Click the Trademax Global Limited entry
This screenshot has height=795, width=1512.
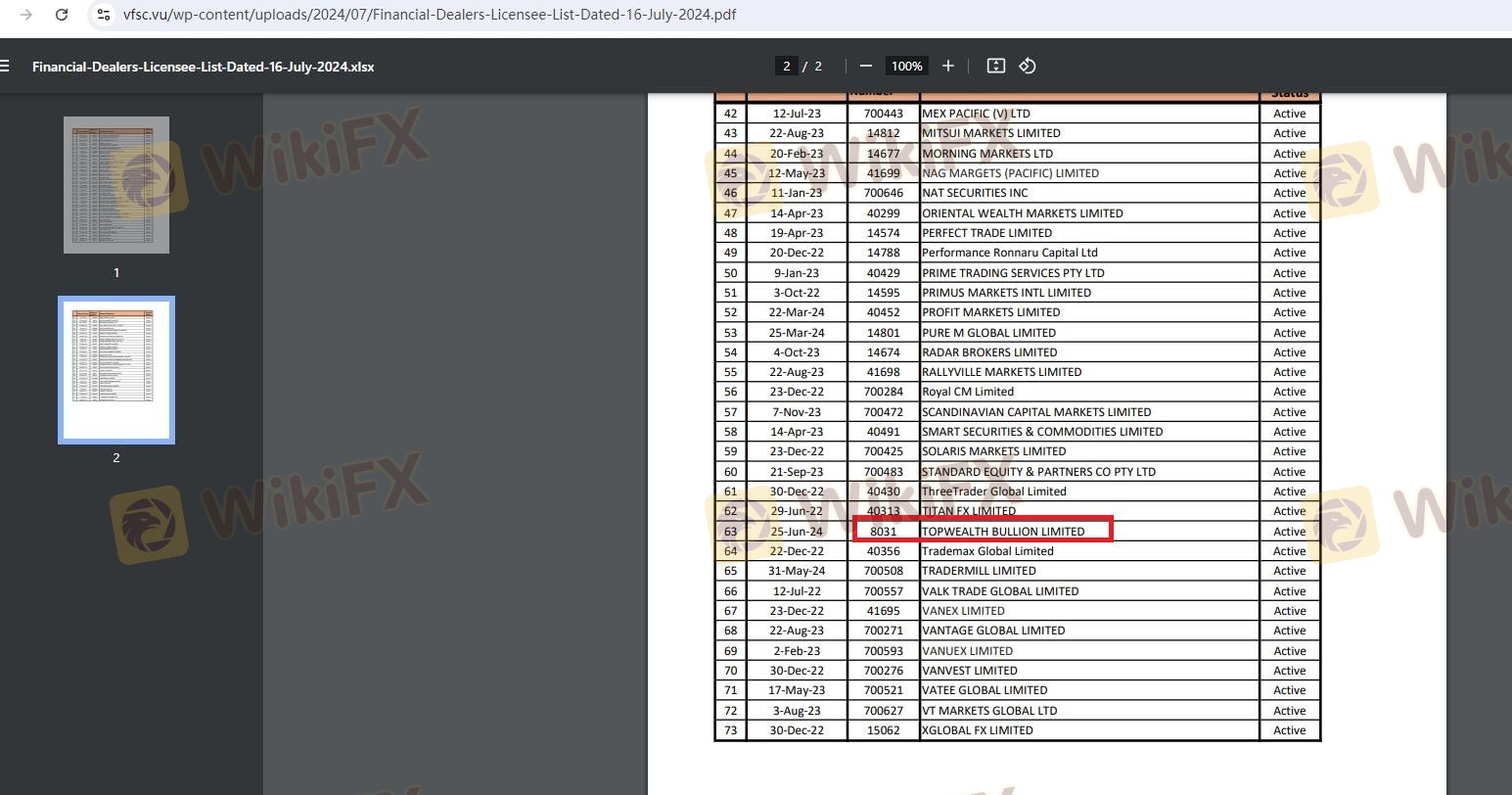point(986,551)
